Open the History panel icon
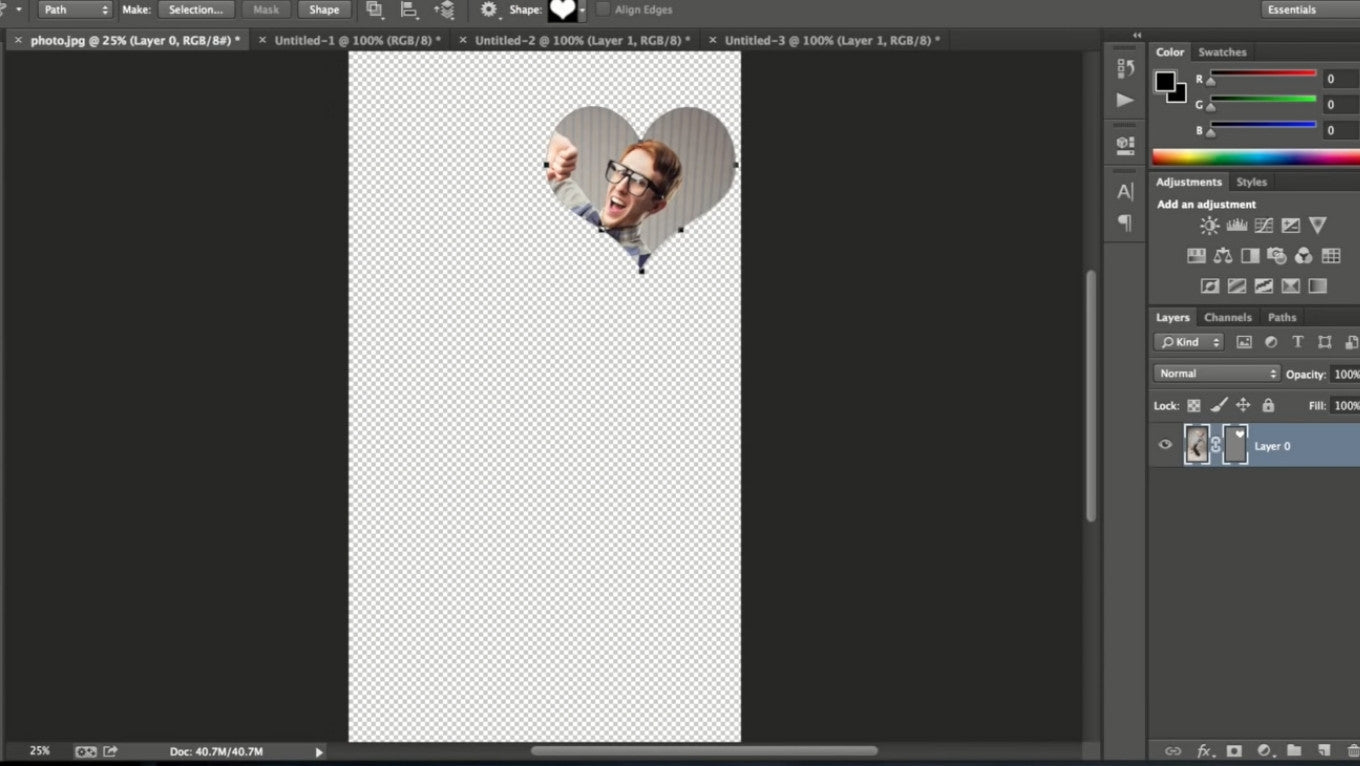 pos(1125,68)
